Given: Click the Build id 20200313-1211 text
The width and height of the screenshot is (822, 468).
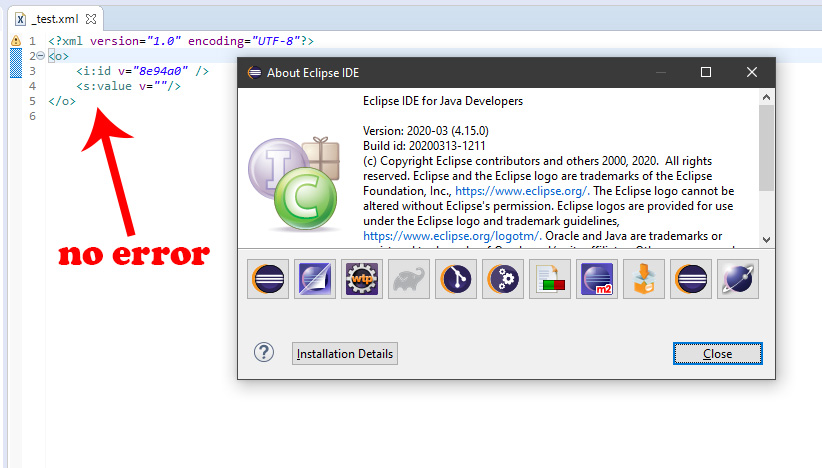Looking at the screenshot, I should 425,146.
